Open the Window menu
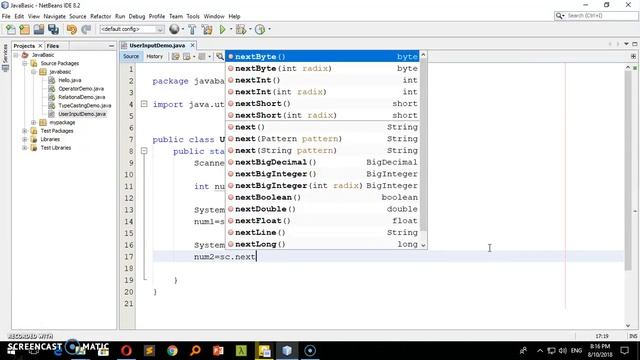 pyautogui.click(x=214, y=16)
